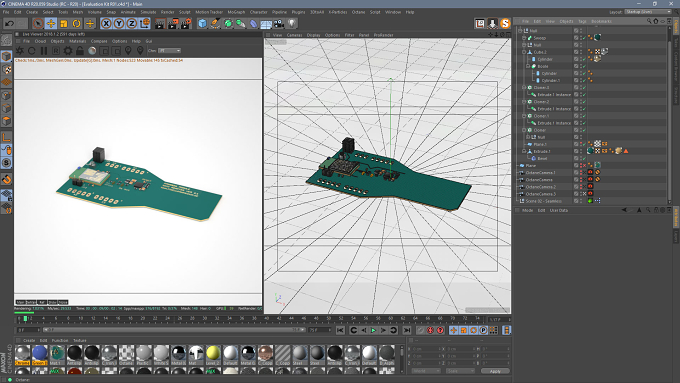Activate the Move tool
This screenshot has width=680, height=383.
[51, 23]
